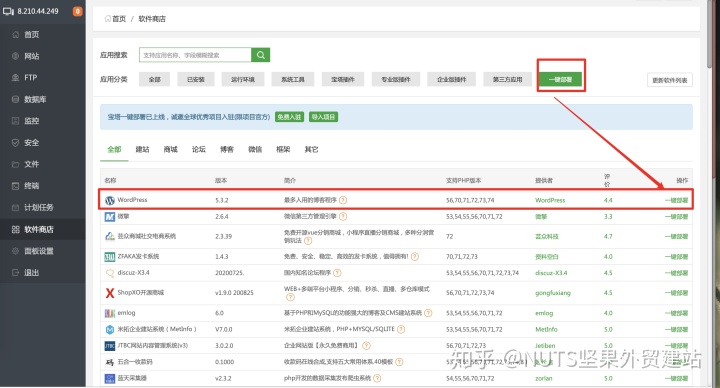Click 一键部署 link in 微擎 row
The width and height of the screenshot is (720, 388).
click(x=676, y=216)
